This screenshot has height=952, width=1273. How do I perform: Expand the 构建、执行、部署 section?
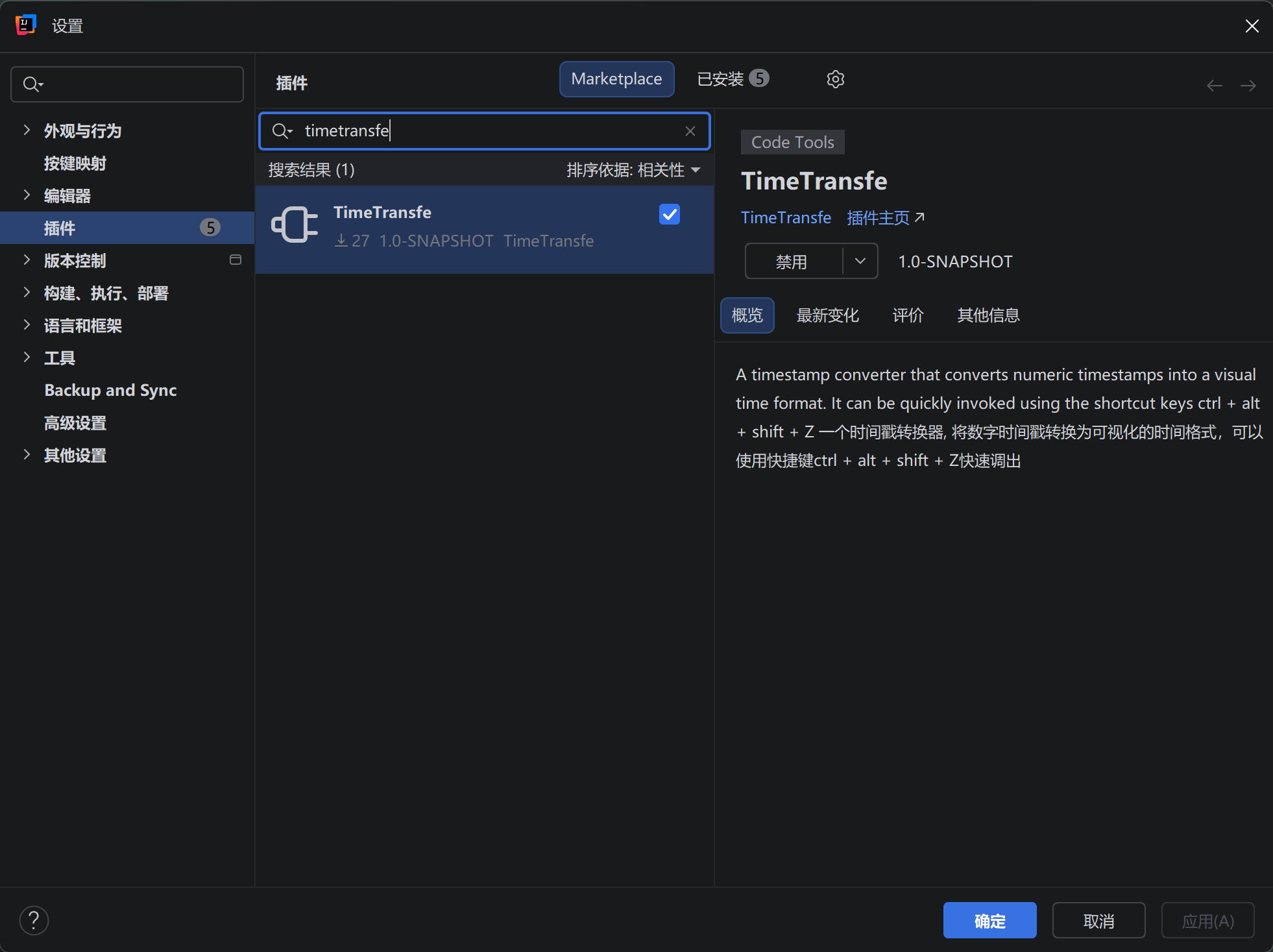(x=27, y=293)
